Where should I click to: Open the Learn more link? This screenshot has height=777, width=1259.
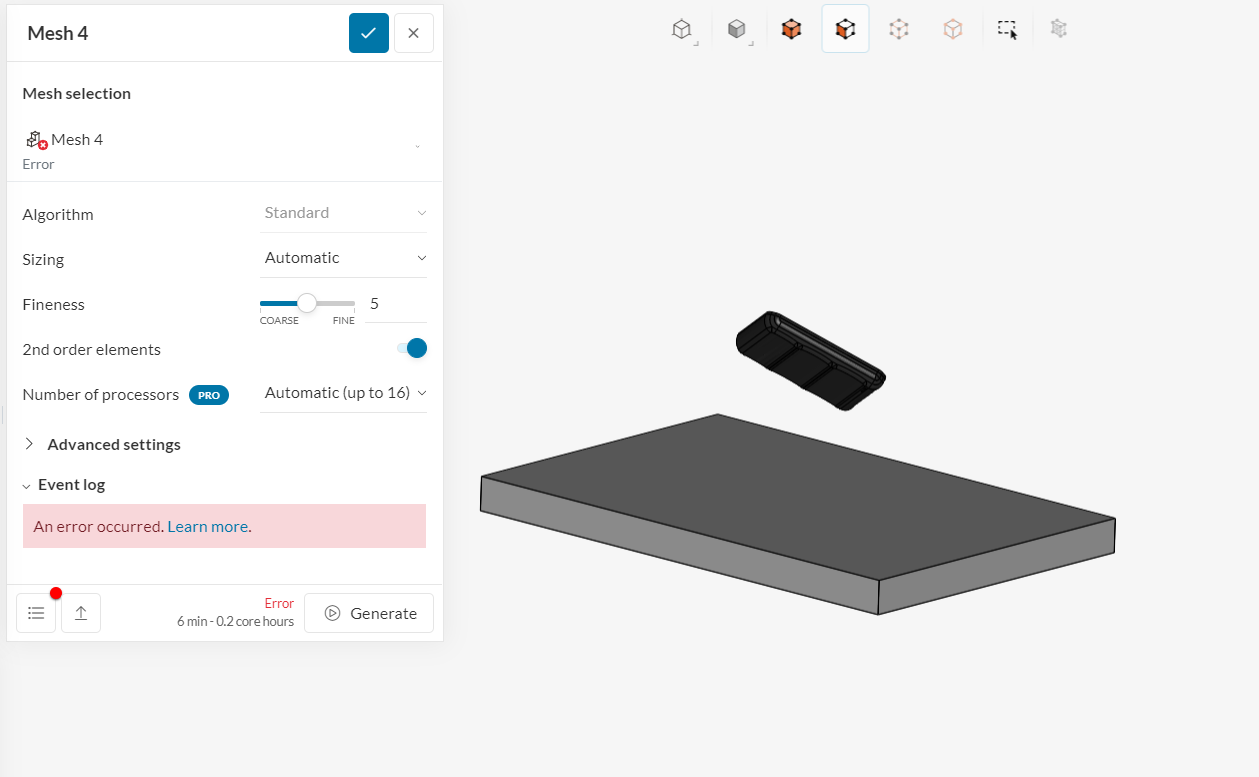click(207, 525)
